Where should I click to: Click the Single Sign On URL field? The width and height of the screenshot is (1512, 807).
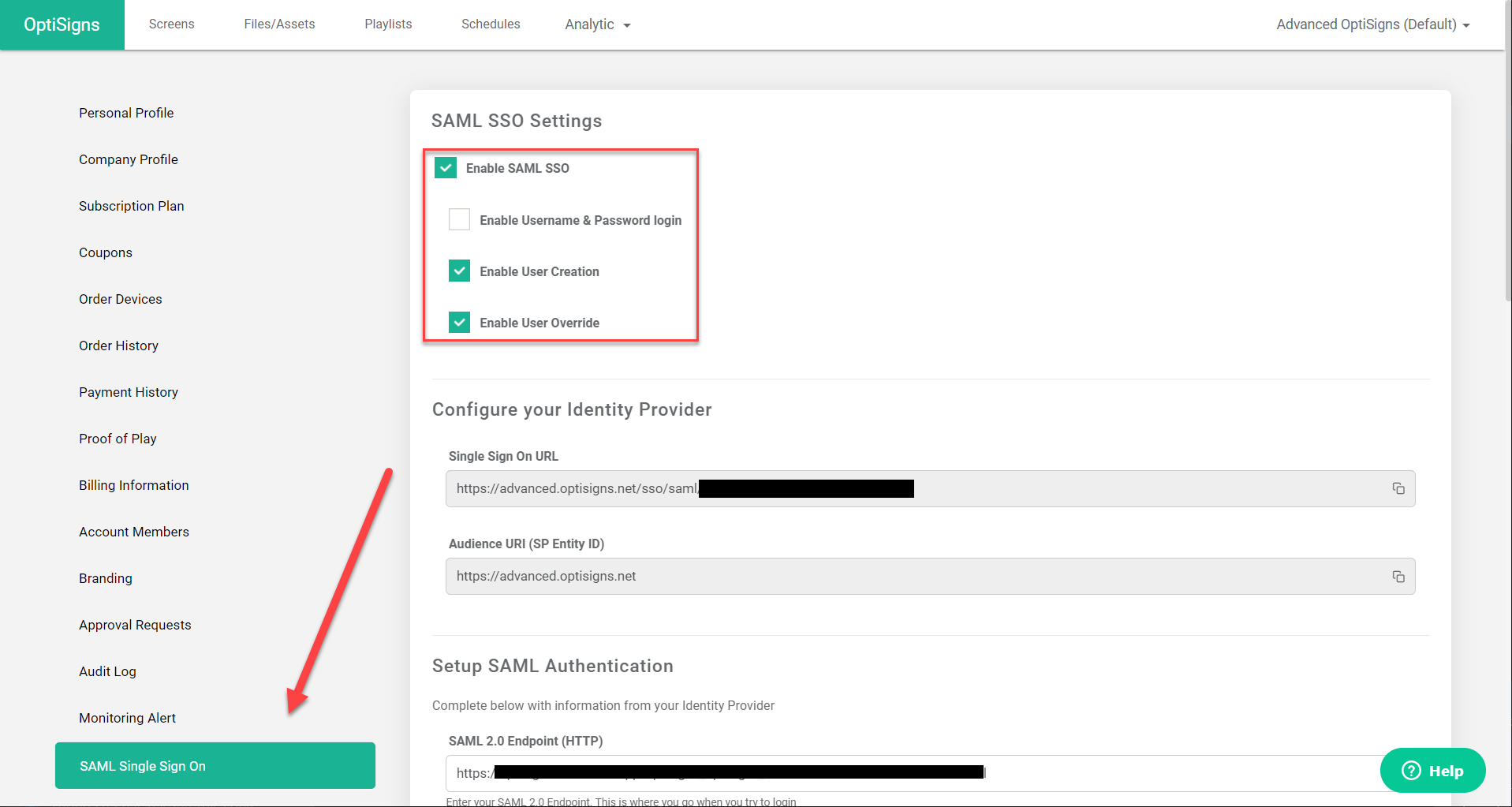(930, 489)
